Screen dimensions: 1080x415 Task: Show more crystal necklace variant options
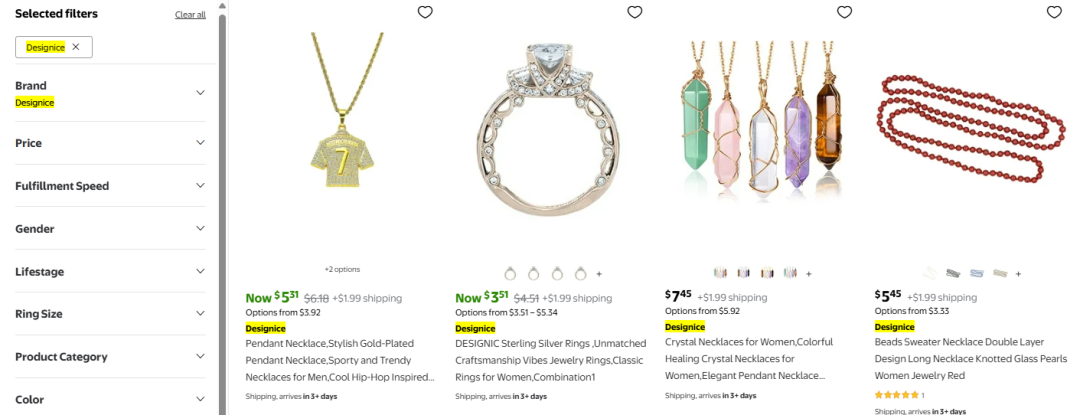pyautogui.click(x=809, y=273)
